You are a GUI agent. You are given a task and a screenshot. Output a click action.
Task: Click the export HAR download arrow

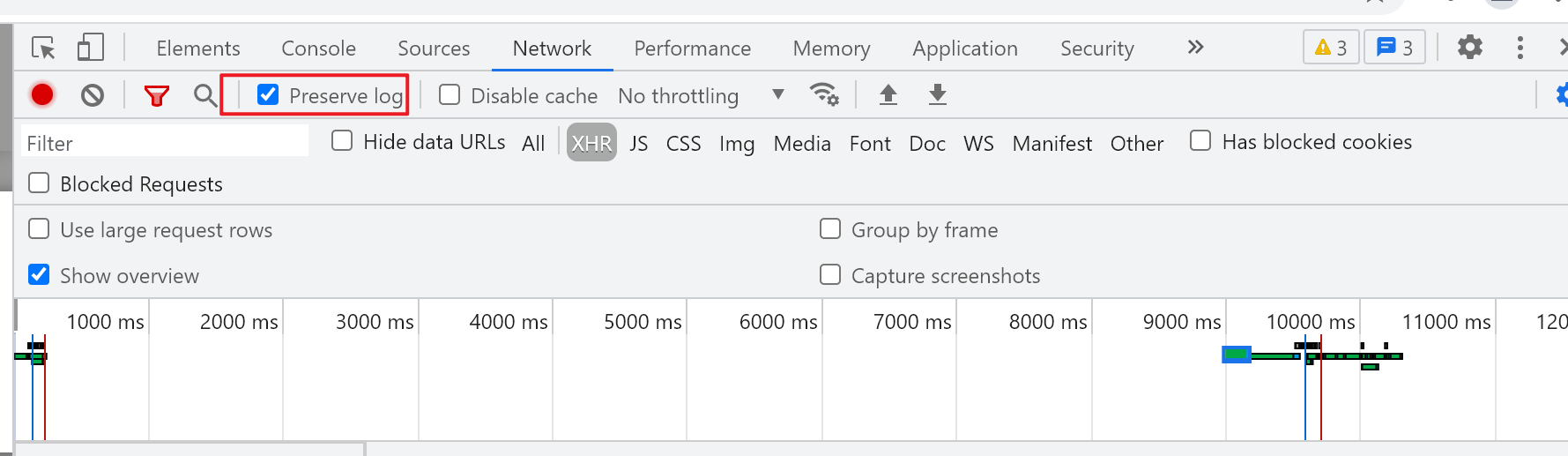pos(938,94)
